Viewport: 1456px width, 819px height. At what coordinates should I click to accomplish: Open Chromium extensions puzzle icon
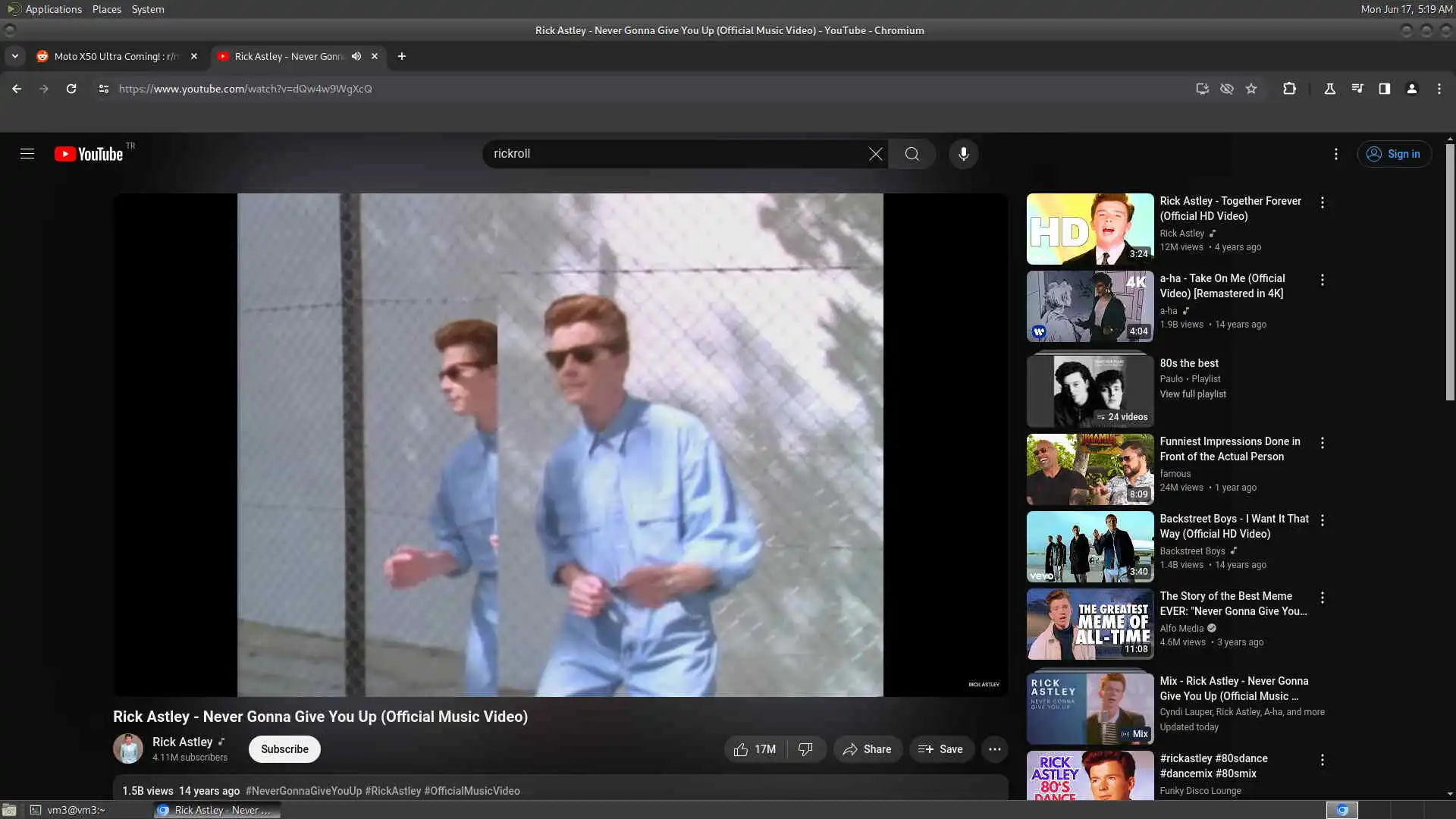[1289, 89]
